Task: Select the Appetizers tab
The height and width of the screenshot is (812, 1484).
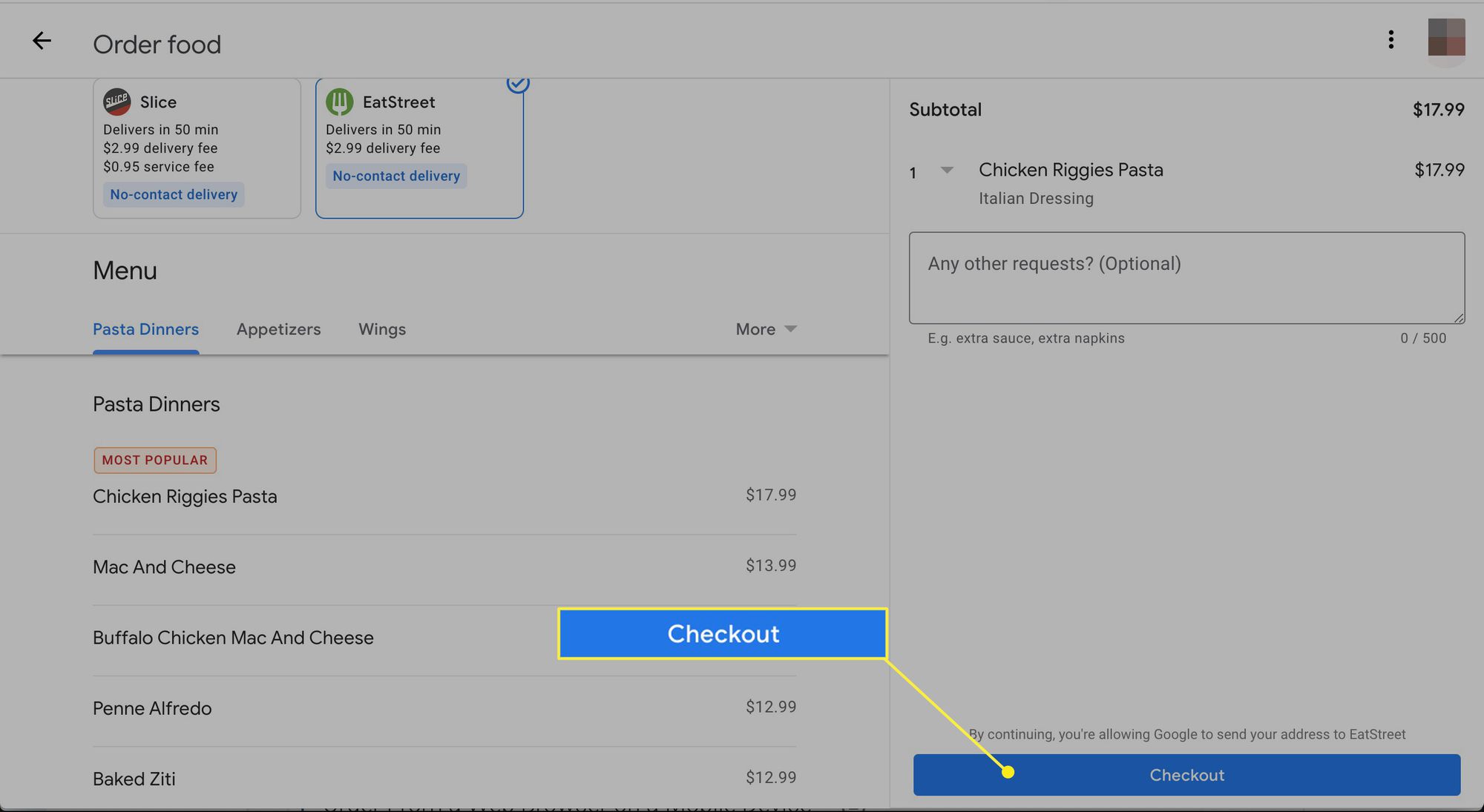Action: [x=278, y=328]
